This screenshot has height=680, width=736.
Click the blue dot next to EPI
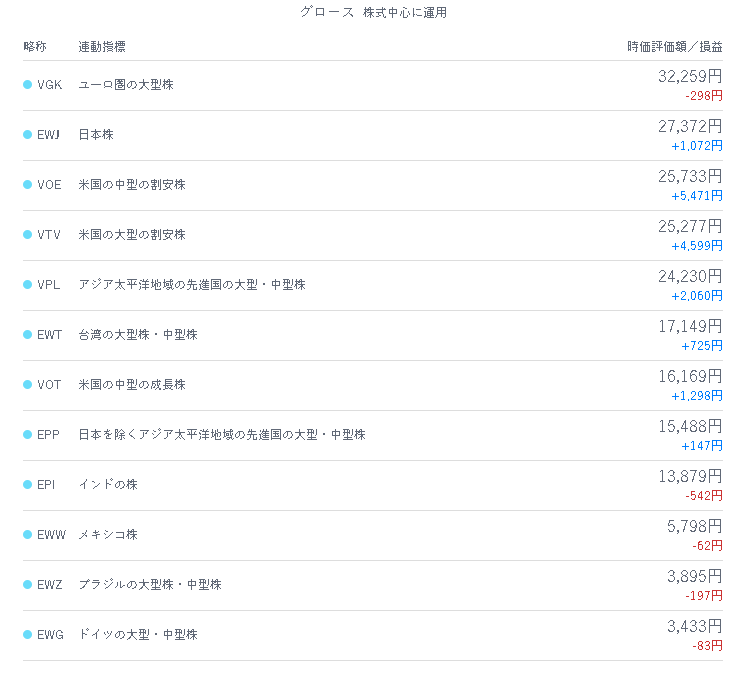[x=27, y=484]
